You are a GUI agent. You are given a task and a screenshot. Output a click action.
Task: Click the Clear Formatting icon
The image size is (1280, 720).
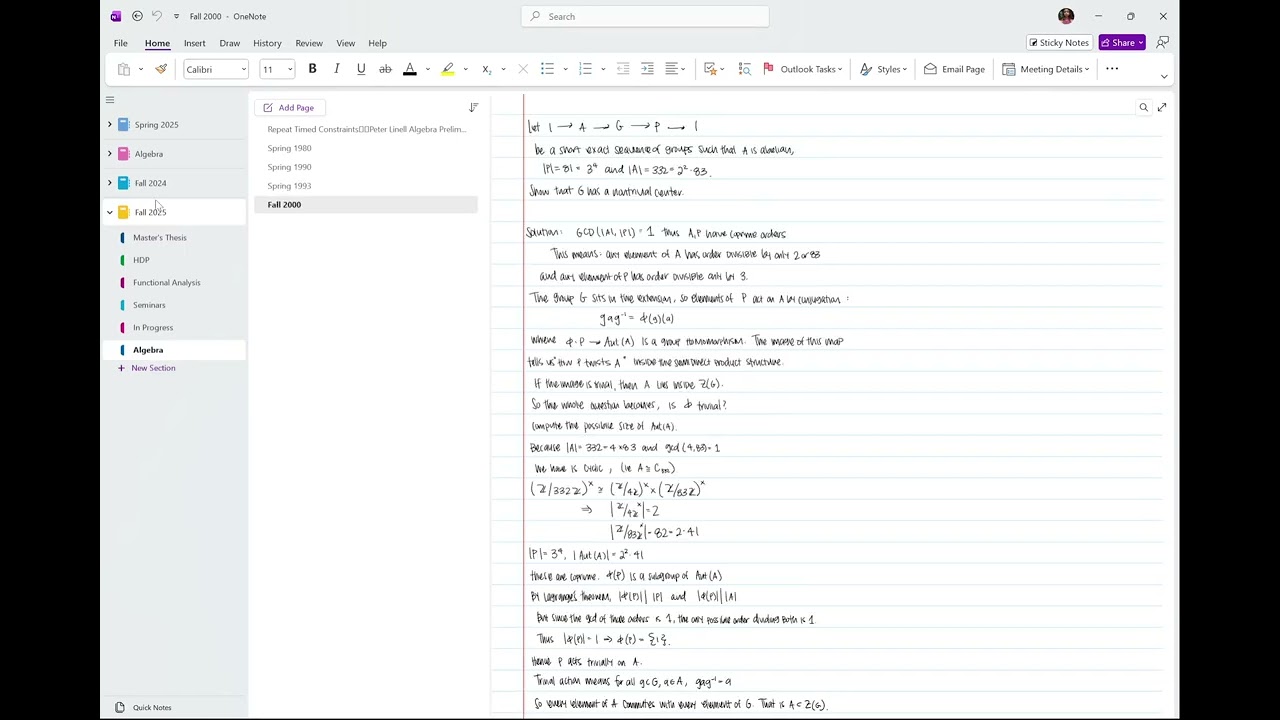pyautogui.click(x=523, y=69)
